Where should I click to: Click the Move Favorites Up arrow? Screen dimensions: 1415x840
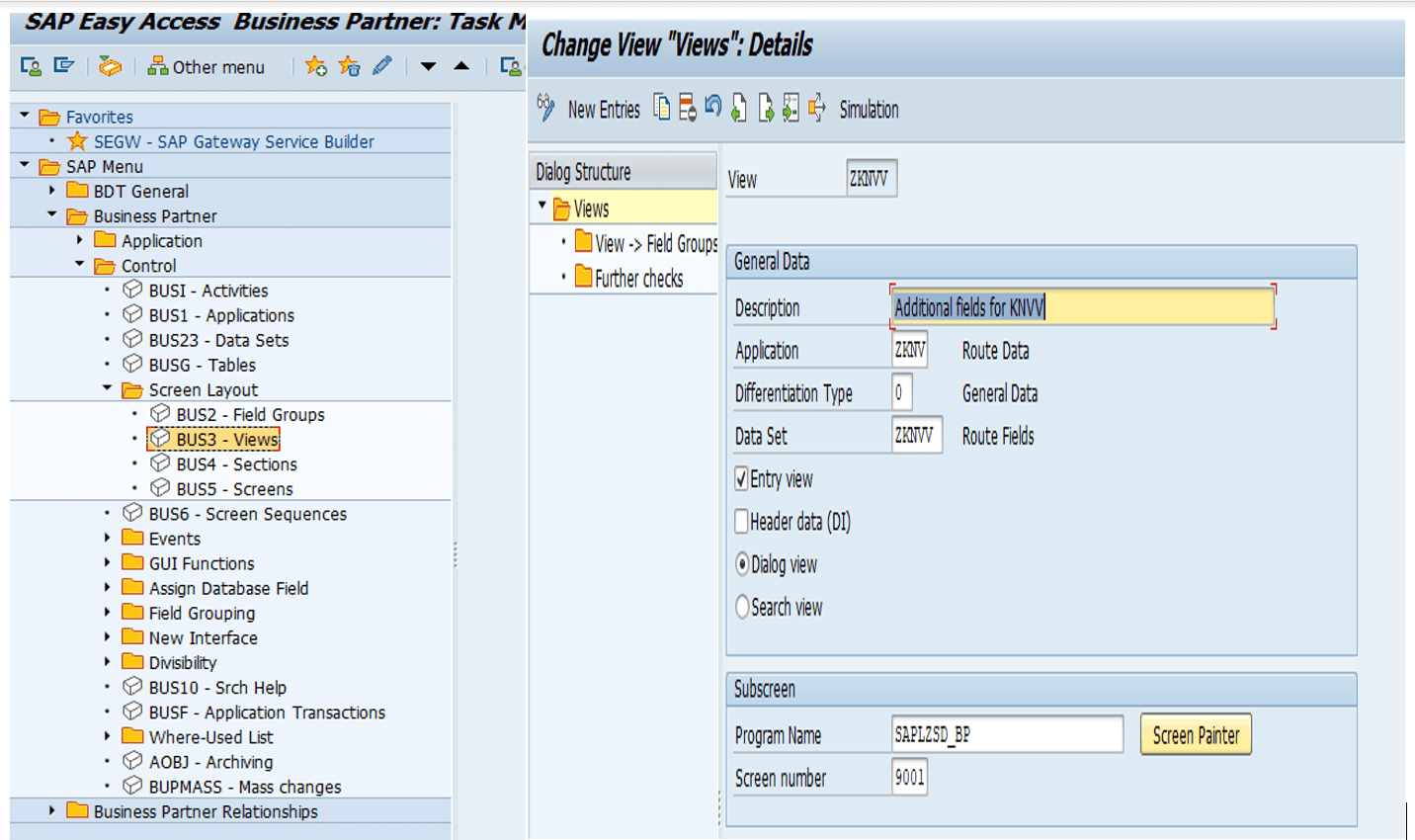tap(461, 66)
